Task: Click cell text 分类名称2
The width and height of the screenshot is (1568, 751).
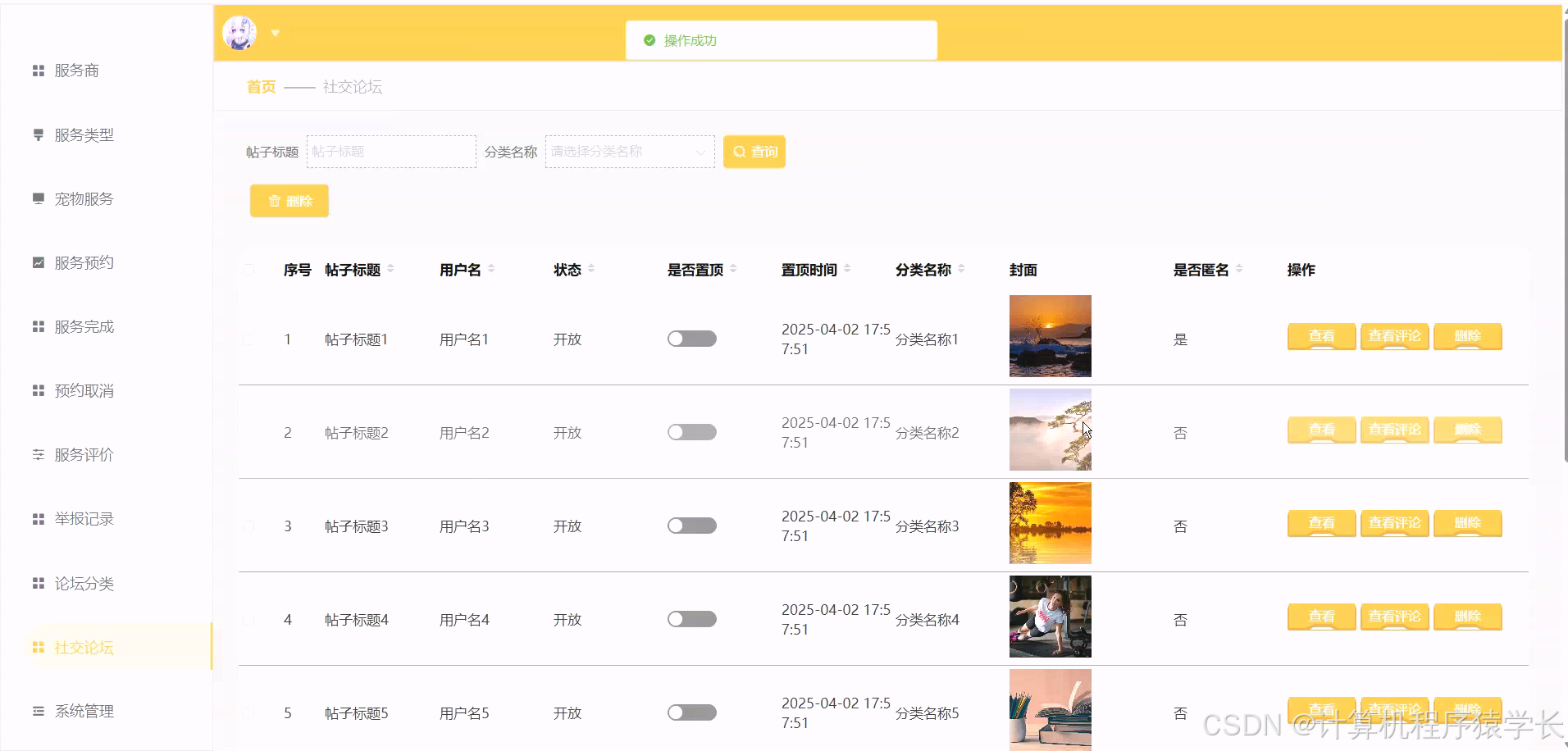Action: [x=927, y=433]
